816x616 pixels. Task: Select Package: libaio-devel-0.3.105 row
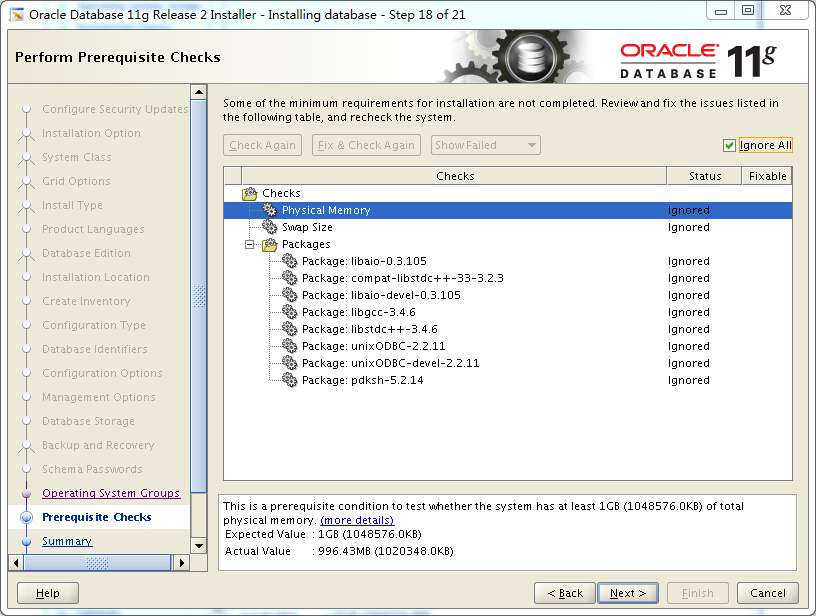coord(508,296)
